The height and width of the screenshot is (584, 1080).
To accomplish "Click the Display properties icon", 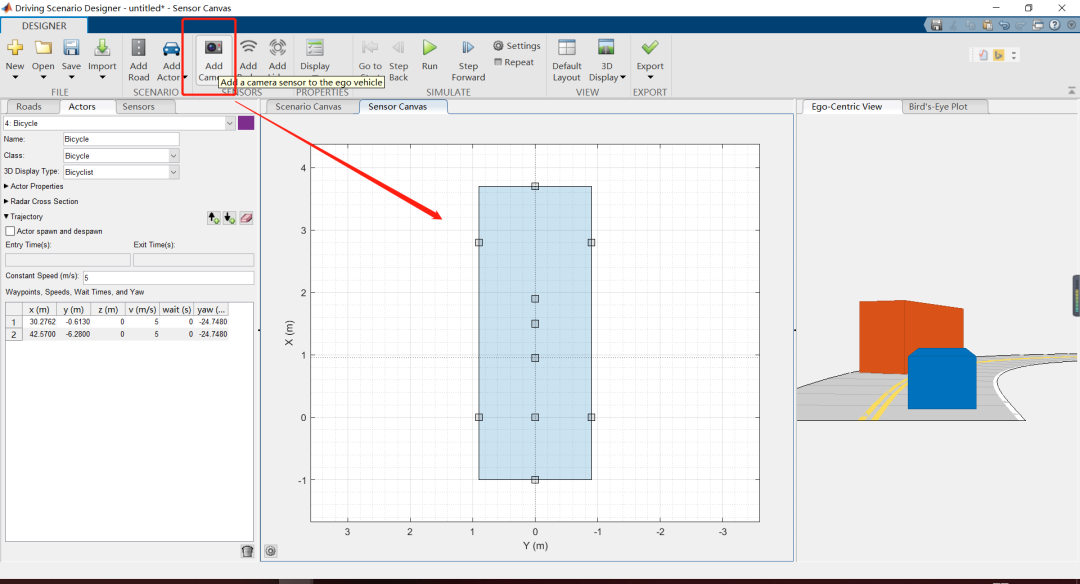I will pos(315,48).
